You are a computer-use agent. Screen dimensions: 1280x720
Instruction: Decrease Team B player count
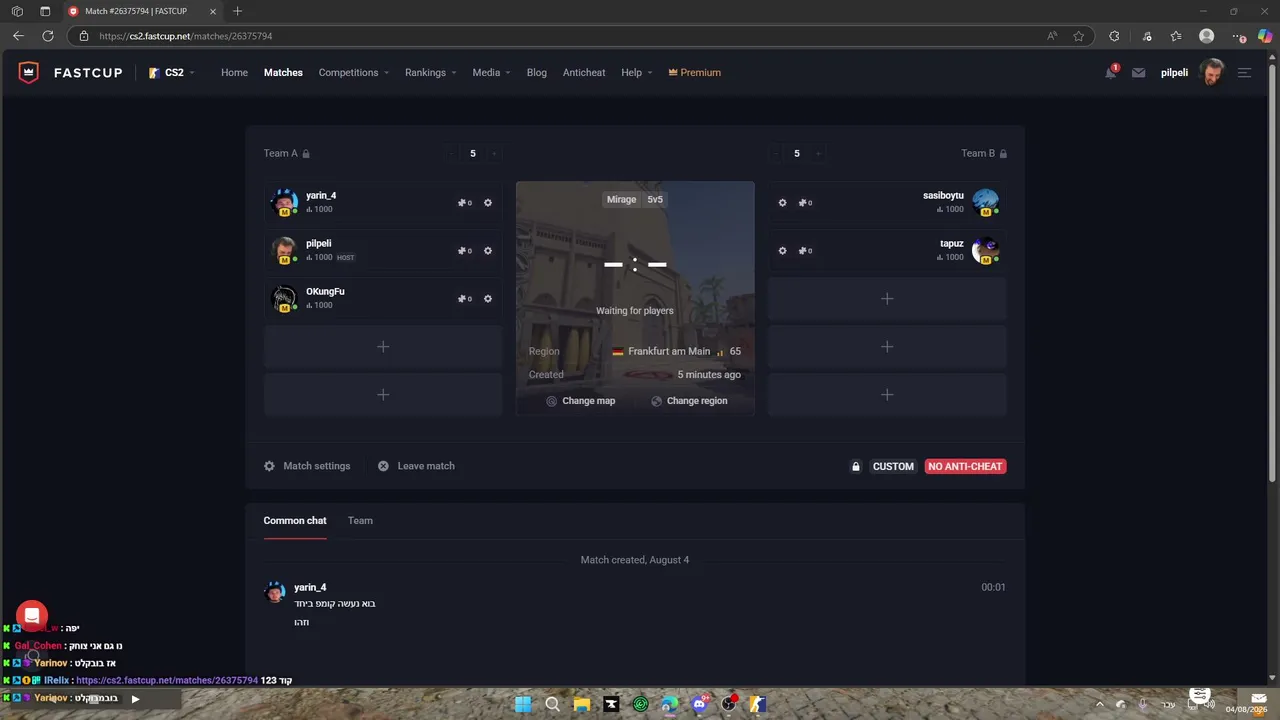coord(776,154)
